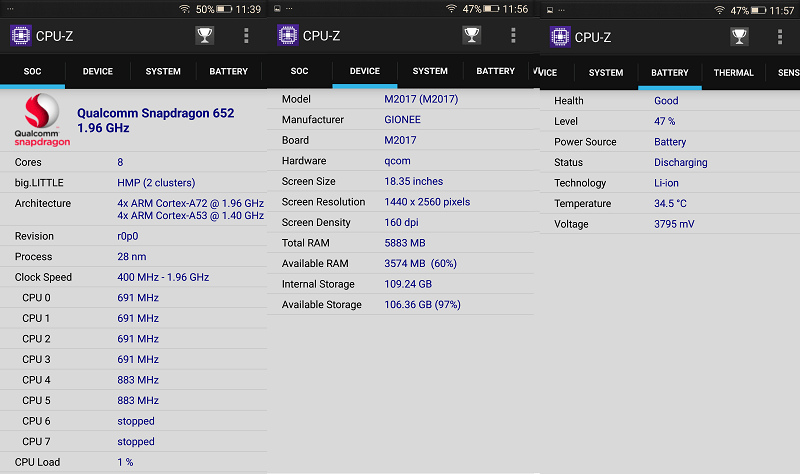Tap the battery Temperature row
Image resolution: width=800 pixels, height=474 pixels.
click(670, 204)
